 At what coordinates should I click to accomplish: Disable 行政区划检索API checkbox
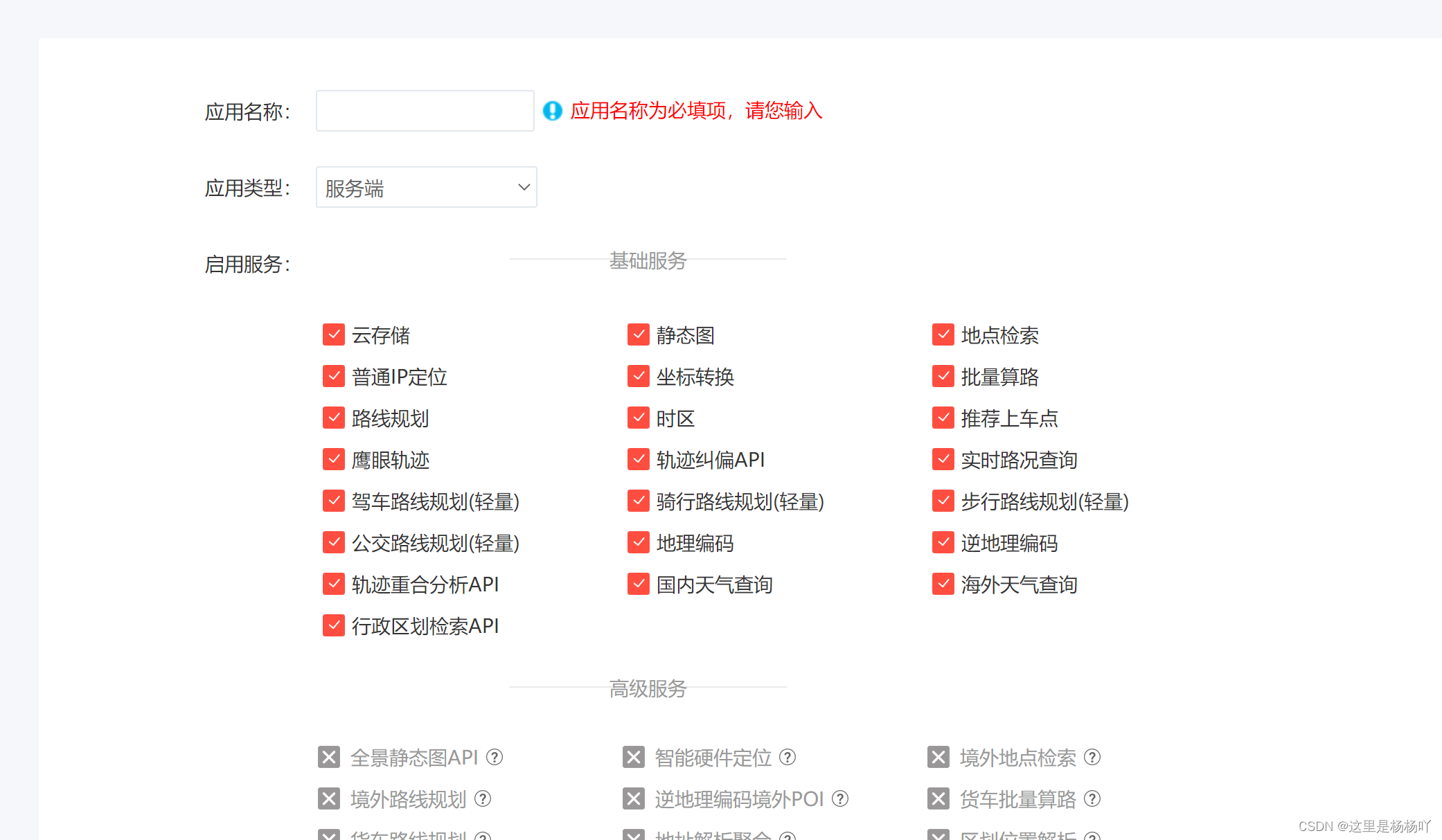(334, 625)
